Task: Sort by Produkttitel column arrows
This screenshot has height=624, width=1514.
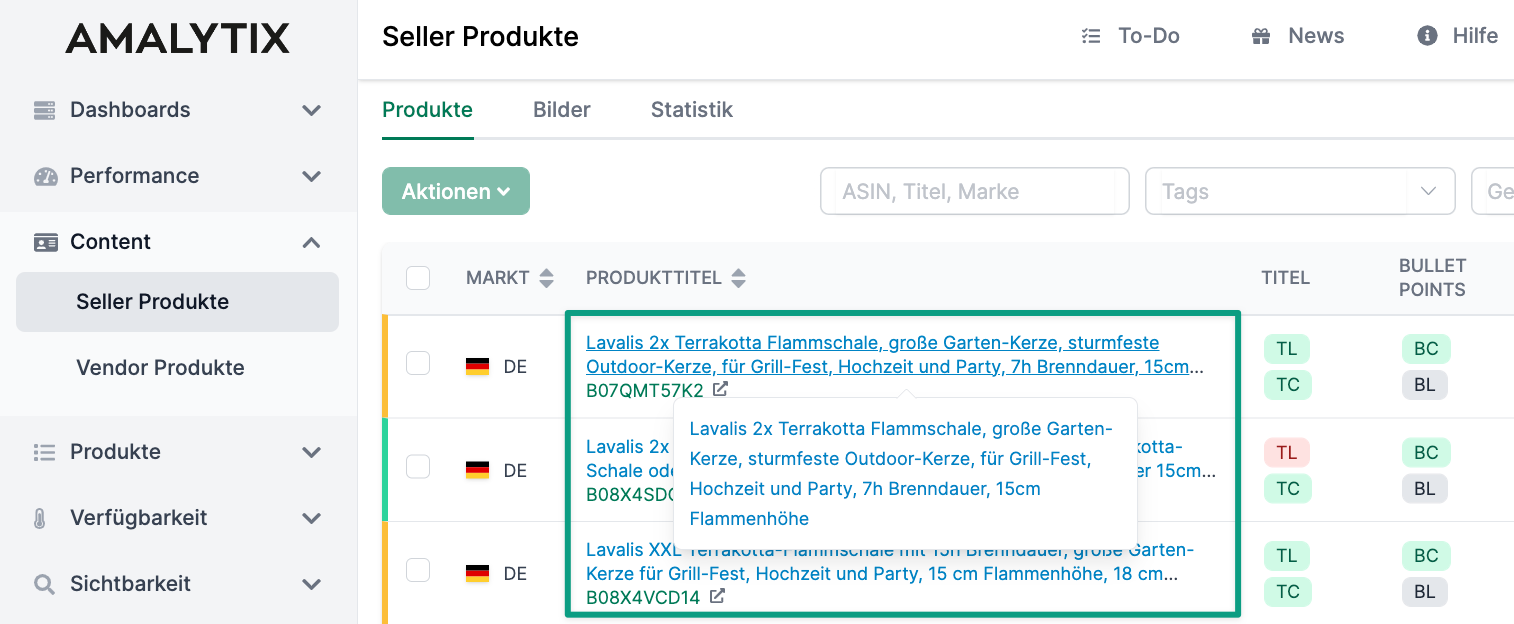Action: click(738, 278)
